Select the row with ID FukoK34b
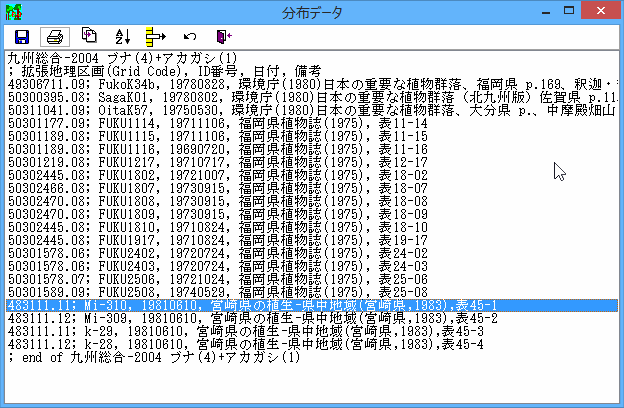The image size is (624, 408). pos(312,84)
